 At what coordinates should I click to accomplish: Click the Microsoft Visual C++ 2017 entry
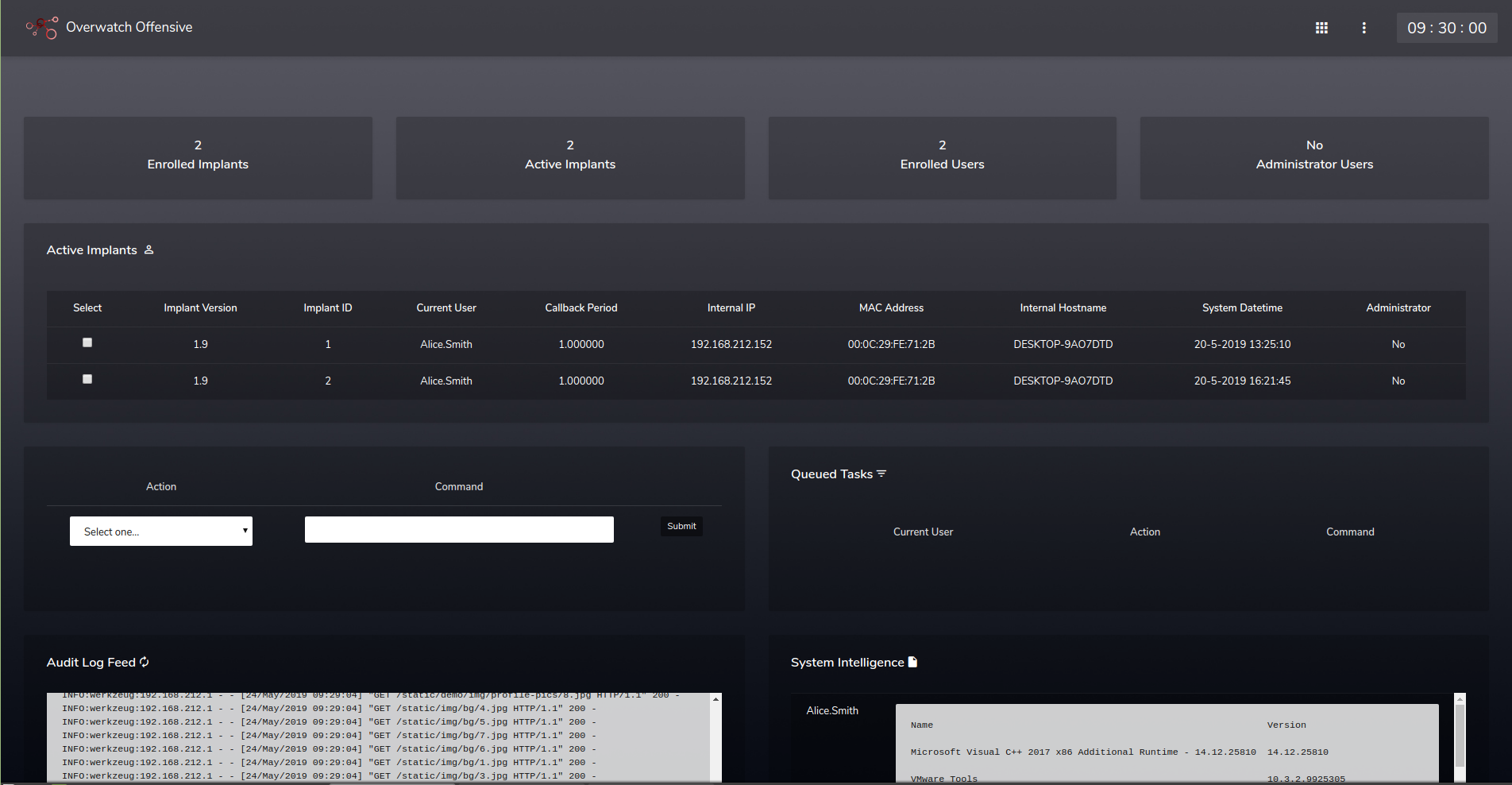[x=1083, y=752]
